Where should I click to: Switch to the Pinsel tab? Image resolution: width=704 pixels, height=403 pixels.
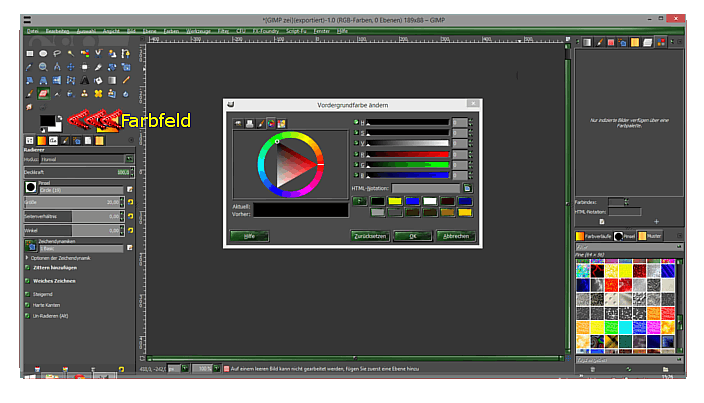pos(625,236)
